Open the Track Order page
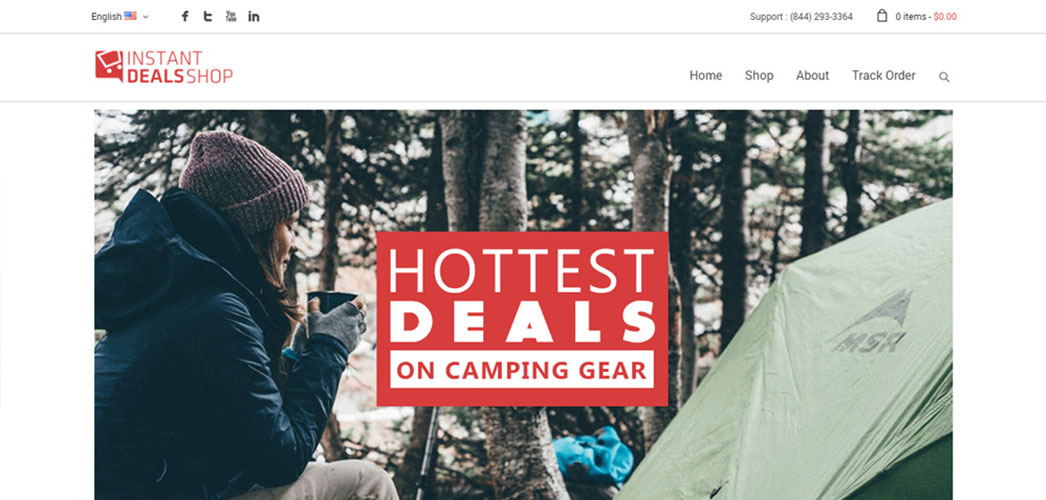This screenshot has width=1046, height=500. [883, 75]
